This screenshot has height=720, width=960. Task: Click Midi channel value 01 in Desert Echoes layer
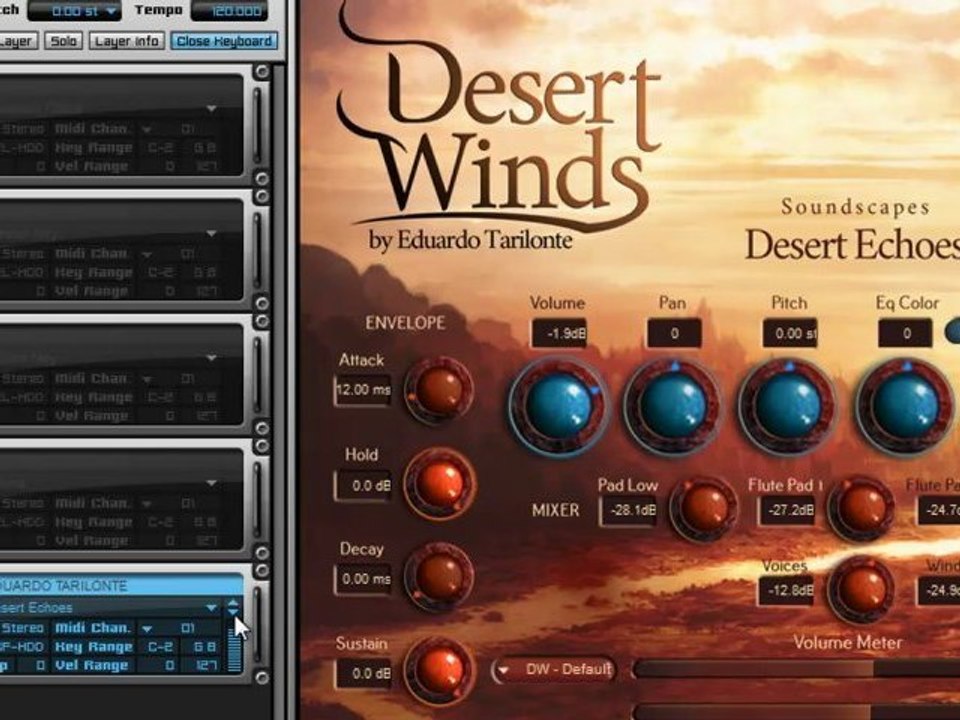pyautogui.click(x=188, y=628)
